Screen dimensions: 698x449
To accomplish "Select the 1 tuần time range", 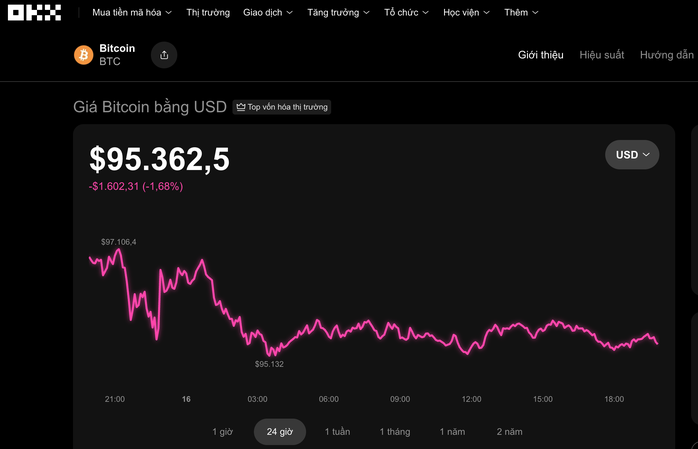I will point(337,432).
